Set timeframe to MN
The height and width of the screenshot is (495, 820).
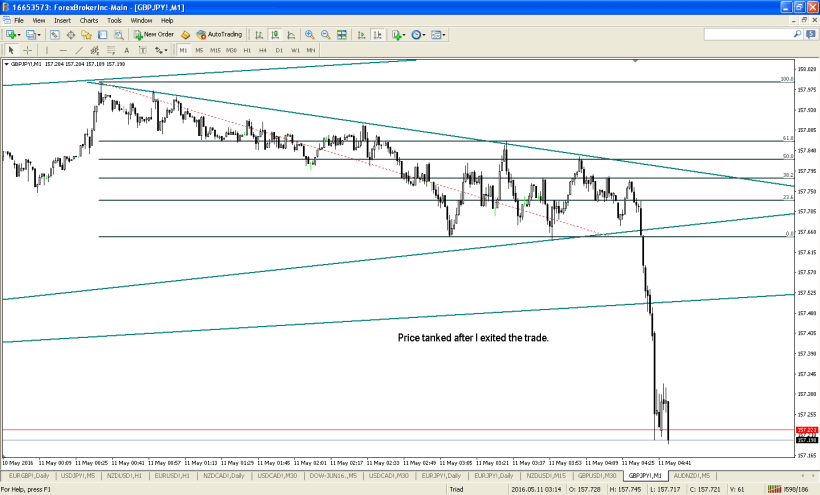coord(311,50)
